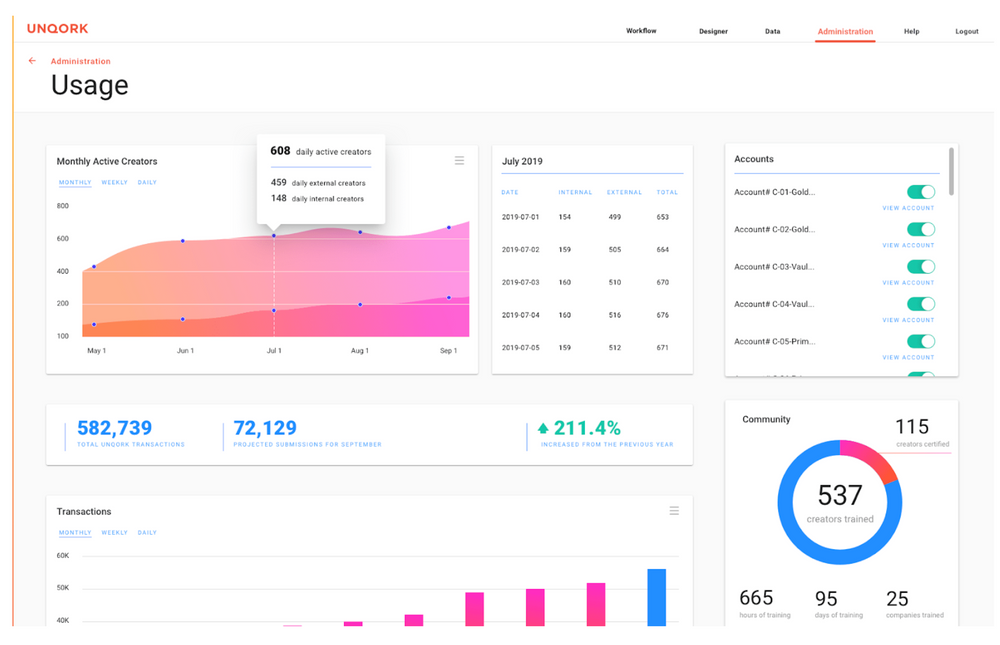1000x645 pixels.
Task: Open the Workflow menu
Action: 641,31
